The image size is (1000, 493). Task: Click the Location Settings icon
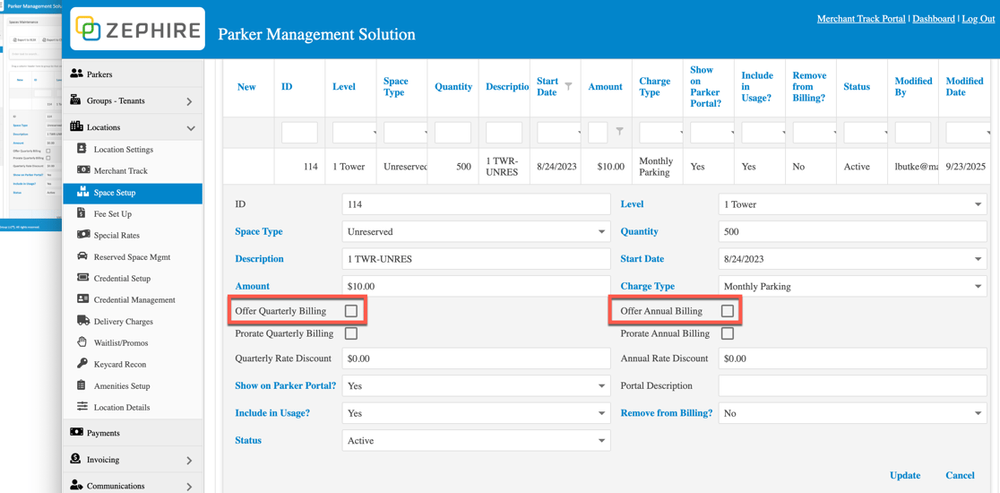82,149
